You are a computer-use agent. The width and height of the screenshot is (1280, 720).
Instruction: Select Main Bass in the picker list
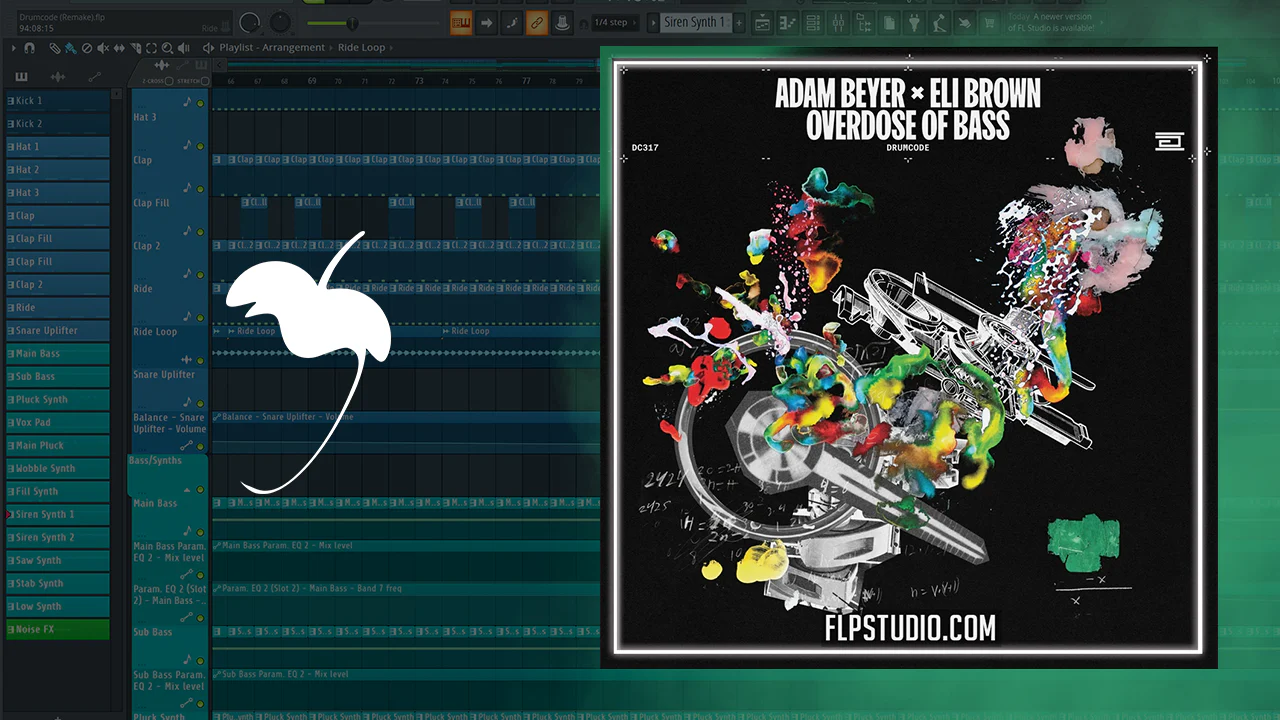58,353
